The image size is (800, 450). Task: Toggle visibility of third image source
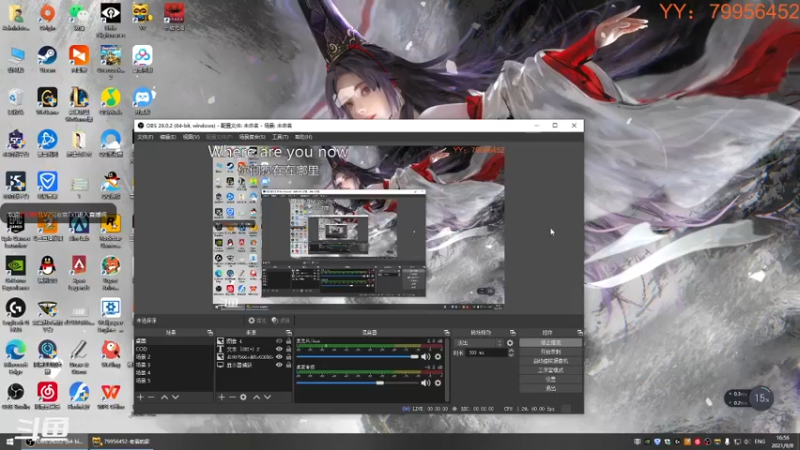click(x=279, y=357)
